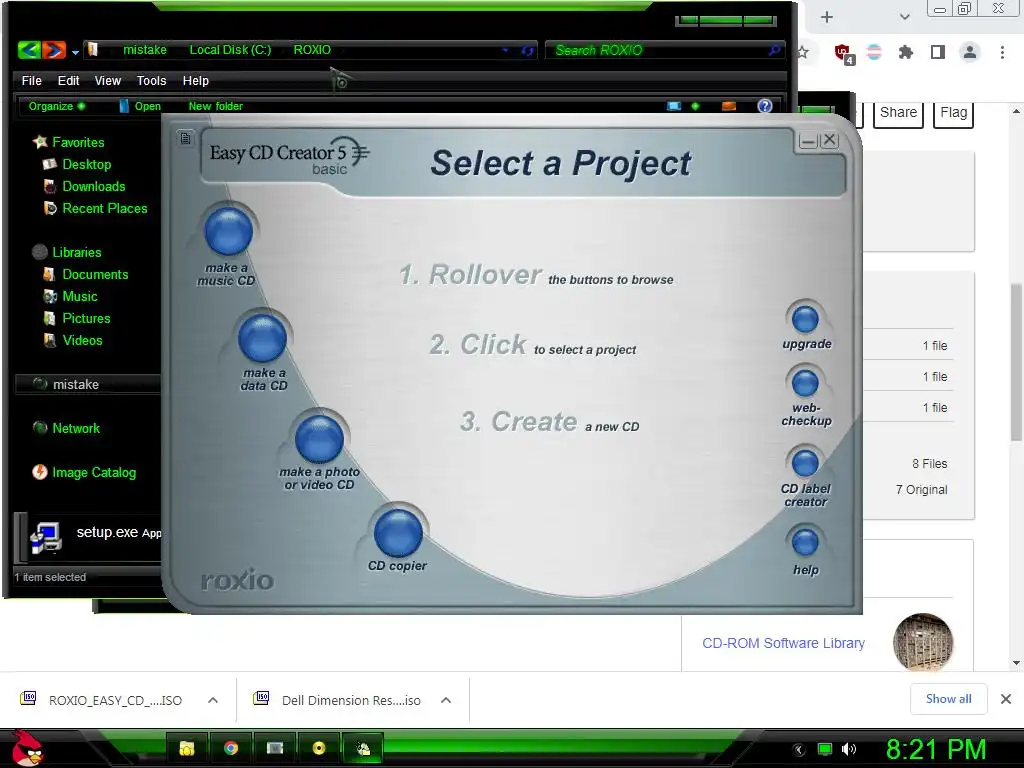Open options for ROXIO_EASY_CD ISO download
This screenshot has height=768, width=1024.
click(x=213, y=700)
